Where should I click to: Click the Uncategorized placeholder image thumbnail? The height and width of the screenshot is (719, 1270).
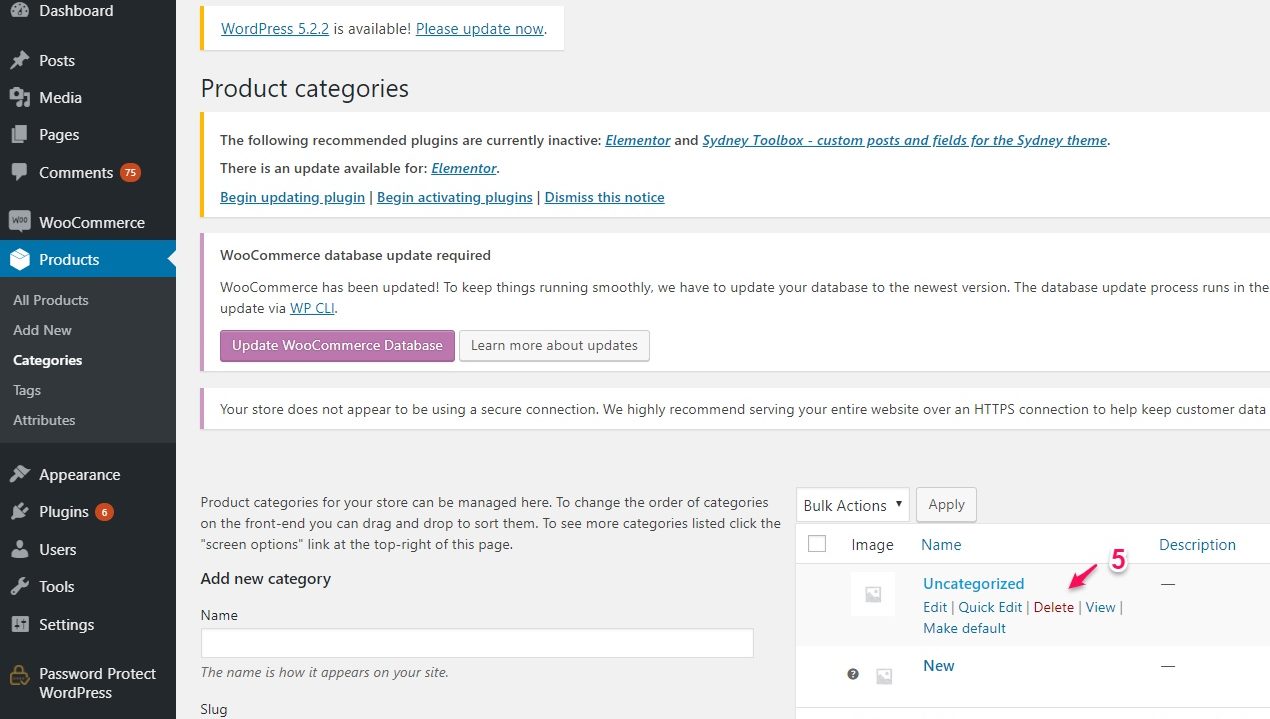[x=873, y=594]
